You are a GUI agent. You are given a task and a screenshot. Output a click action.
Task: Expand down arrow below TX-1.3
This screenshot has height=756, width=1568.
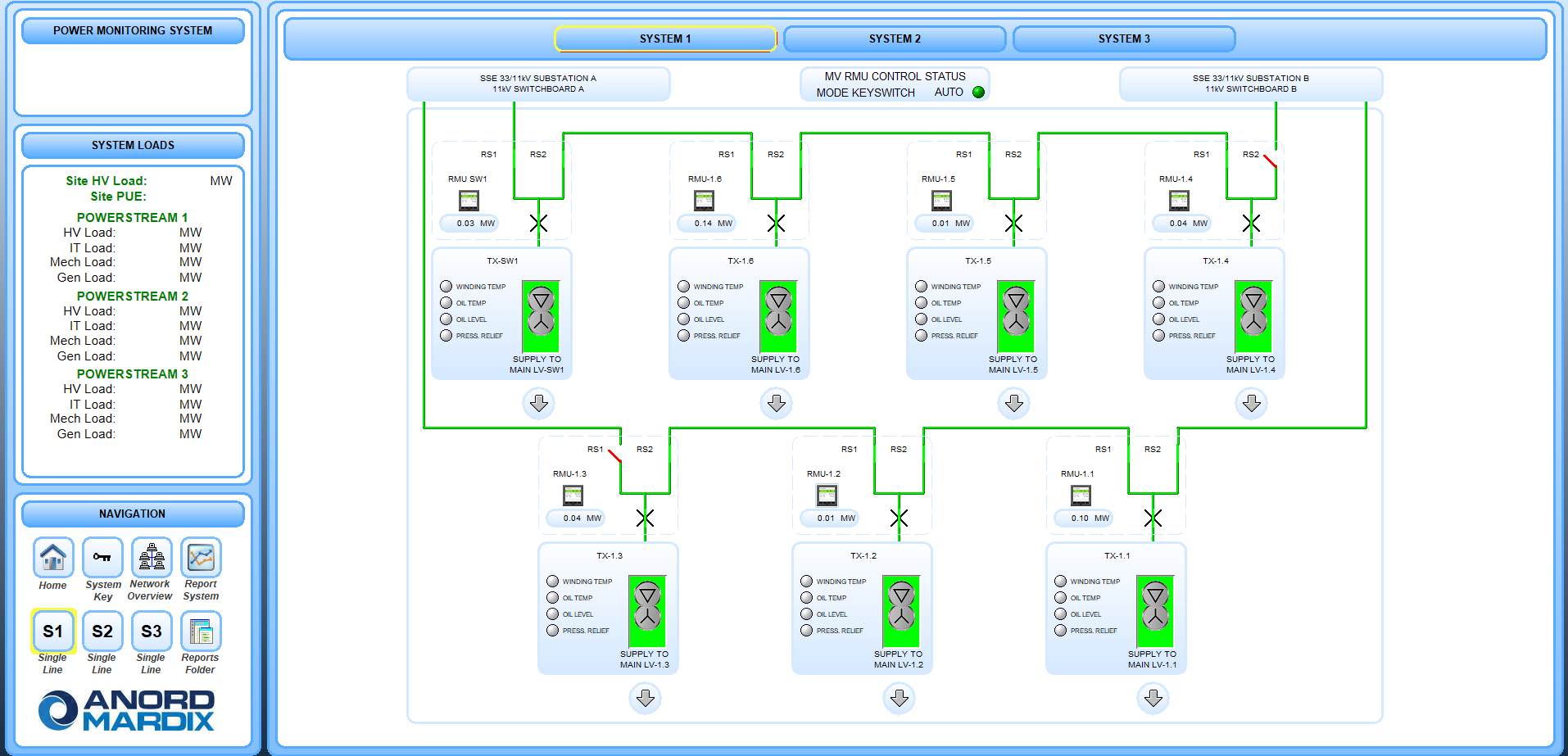click(x=645, y=698)
